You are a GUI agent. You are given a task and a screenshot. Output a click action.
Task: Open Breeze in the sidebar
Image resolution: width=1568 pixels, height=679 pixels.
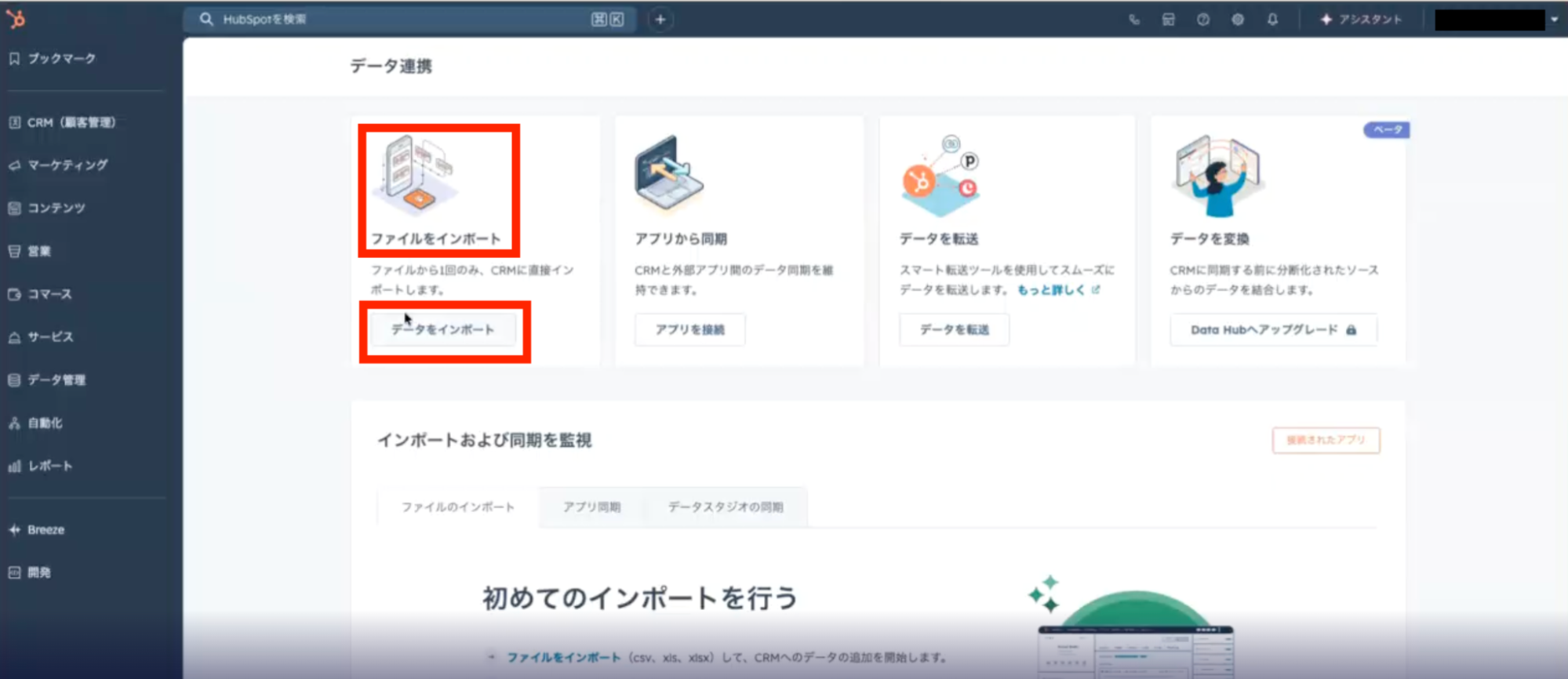click(45, 530)
